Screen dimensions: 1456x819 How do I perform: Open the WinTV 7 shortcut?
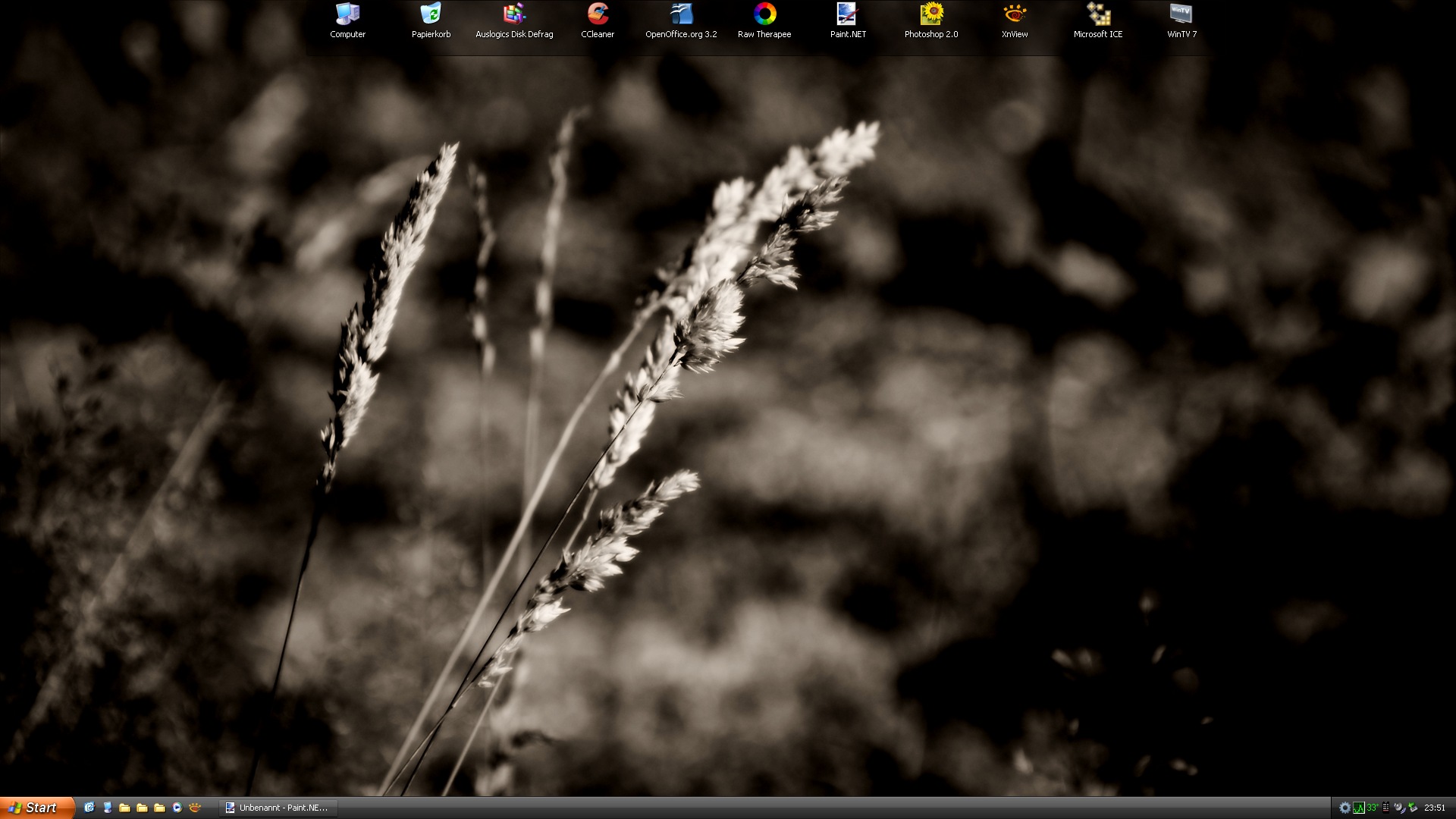1181,14
